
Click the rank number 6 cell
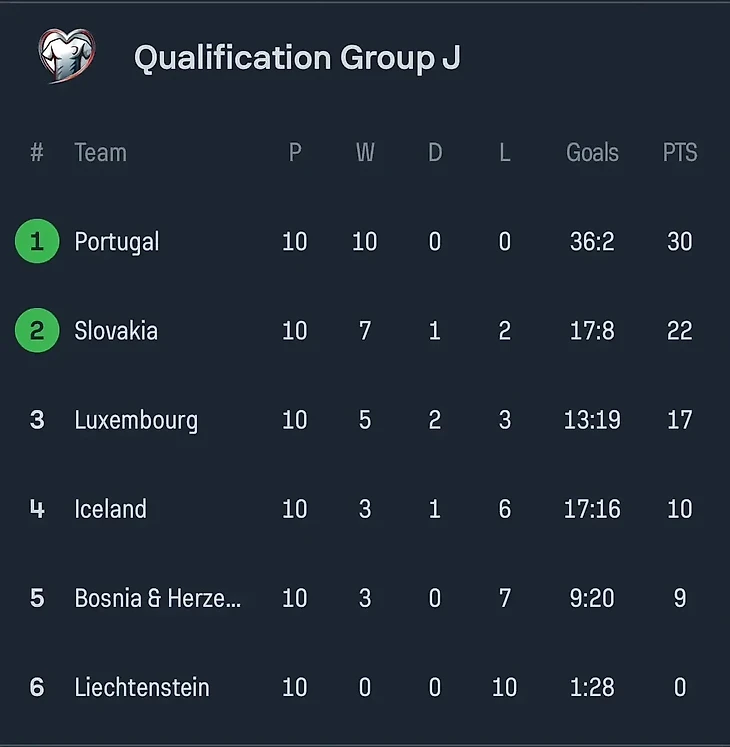pyautogui.click(x=37, y=687)
